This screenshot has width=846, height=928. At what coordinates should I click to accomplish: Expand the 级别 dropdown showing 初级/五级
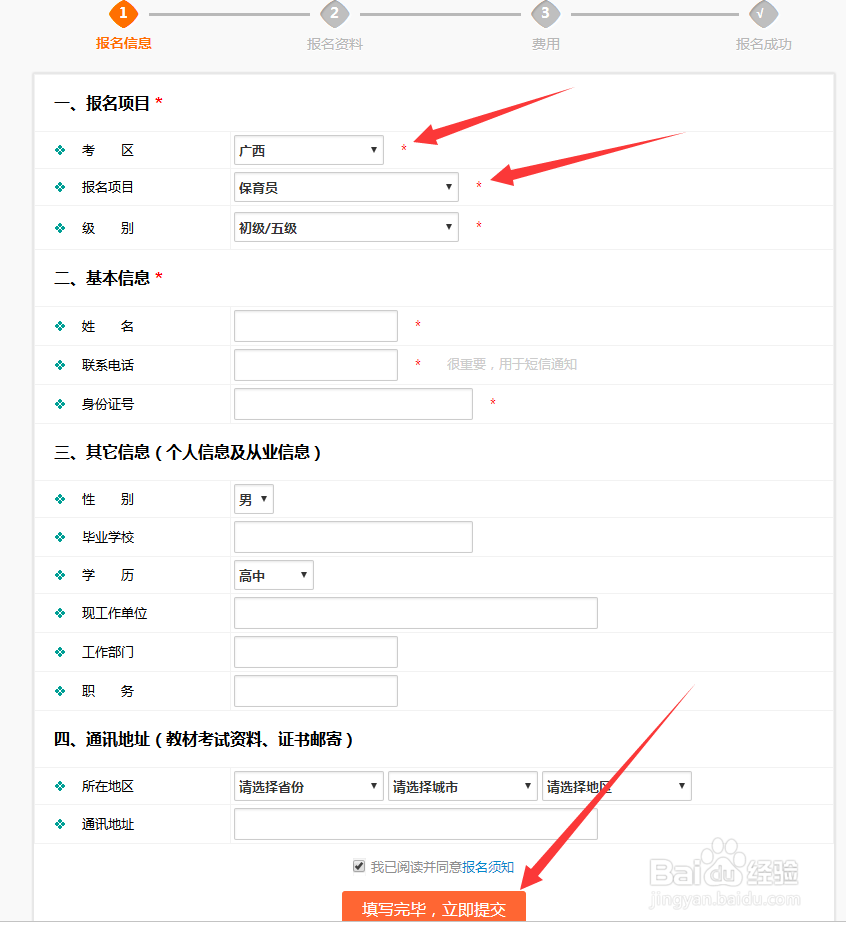(345, 227)
